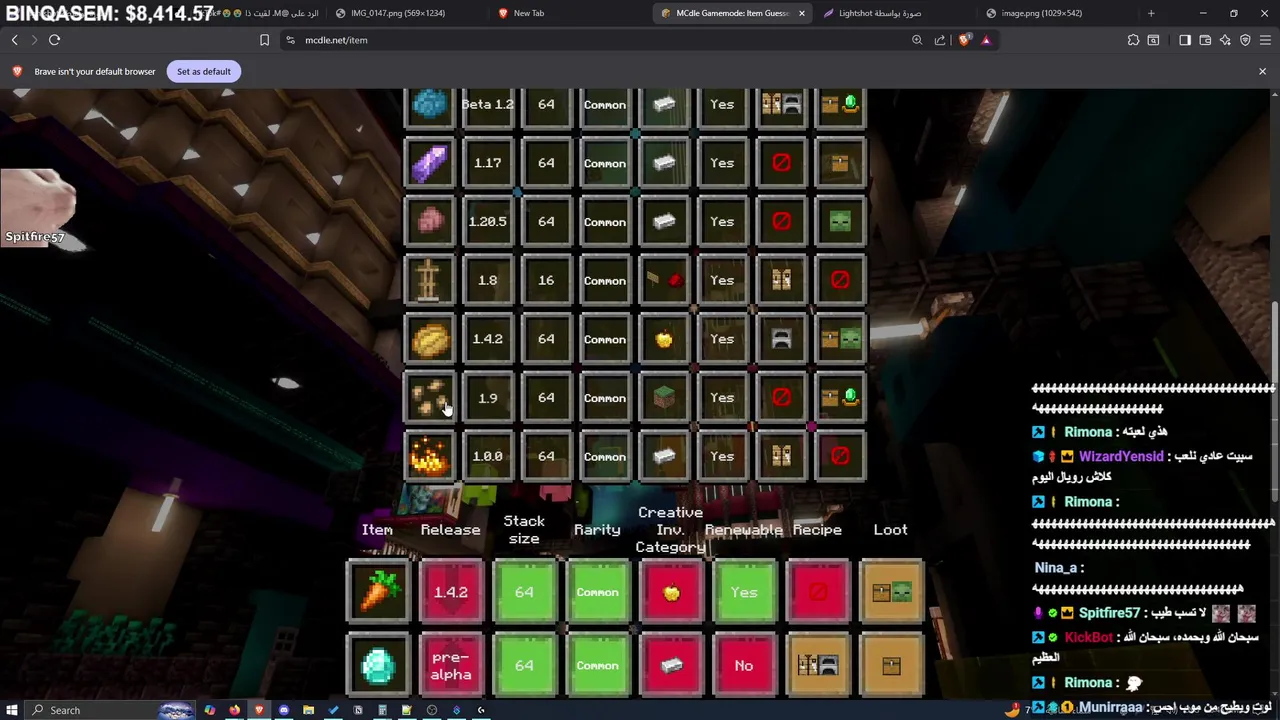Viewport: 1280px width, 720px height.
Task: Open zoom magnifier in address bar
Action: [x=917, y=40]
